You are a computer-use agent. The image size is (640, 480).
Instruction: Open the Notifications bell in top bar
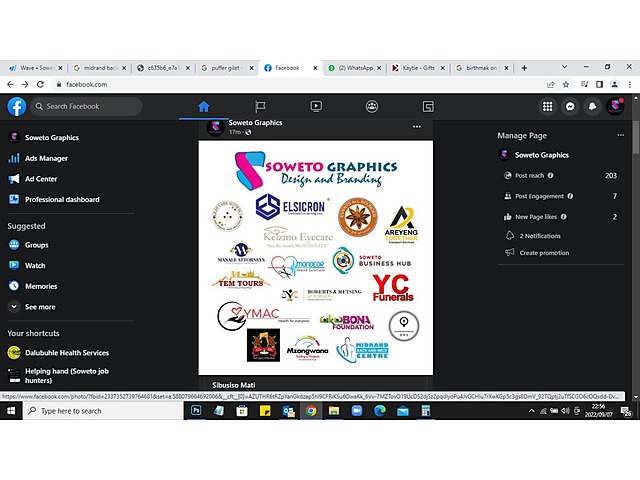tap(592, 106)
